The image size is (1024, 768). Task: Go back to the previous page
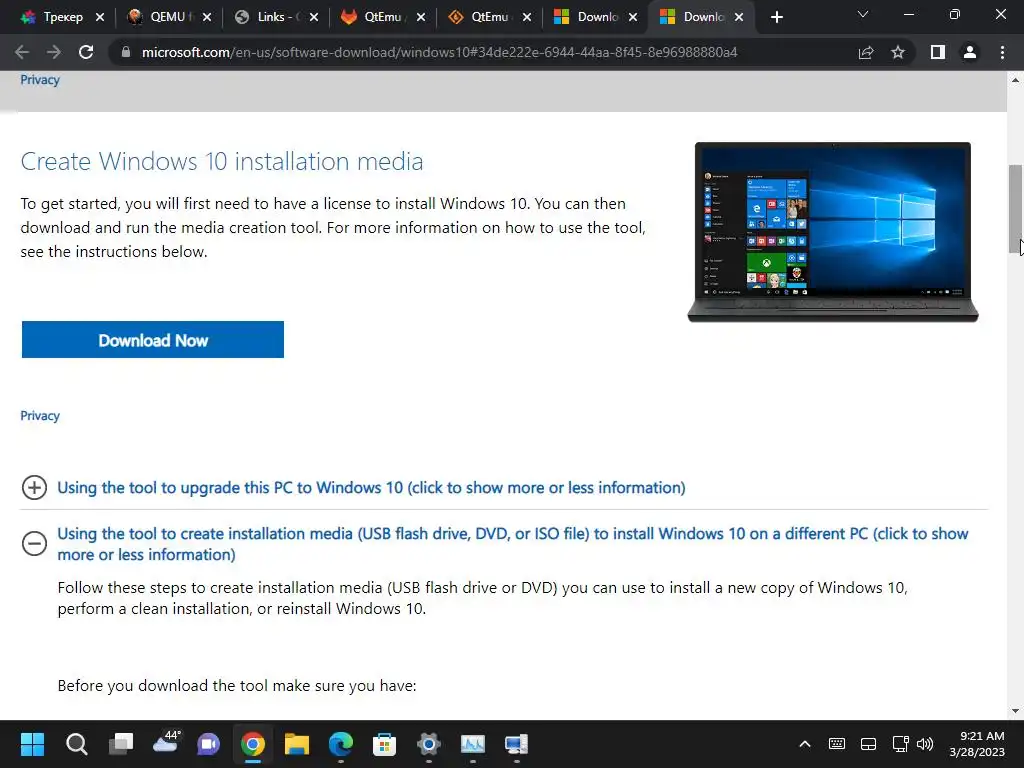point(22,52)
